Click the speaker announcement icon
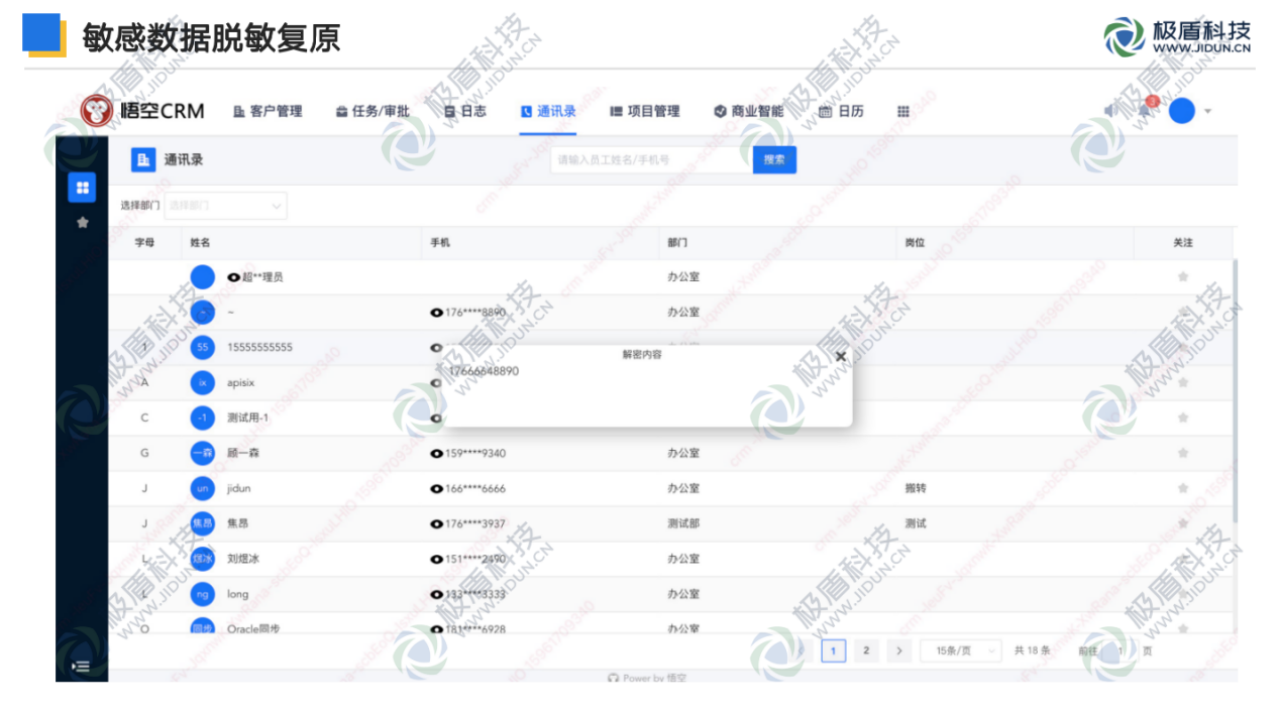 1111,110
